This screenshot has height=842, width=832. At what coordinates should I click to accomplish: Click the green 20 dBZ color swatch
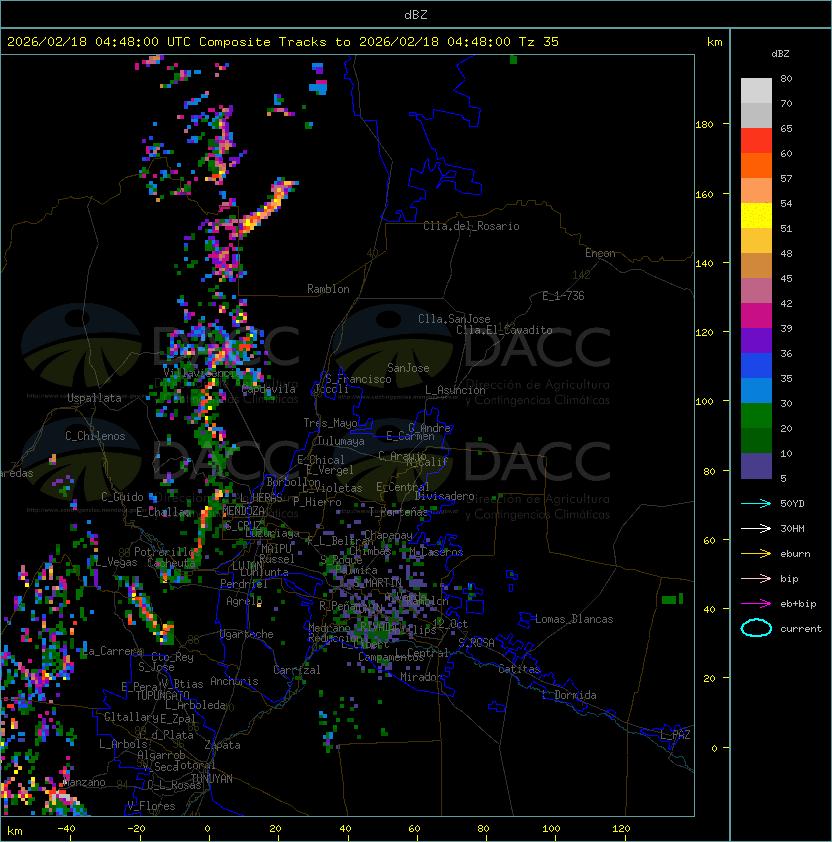click(x=756, y=416)
